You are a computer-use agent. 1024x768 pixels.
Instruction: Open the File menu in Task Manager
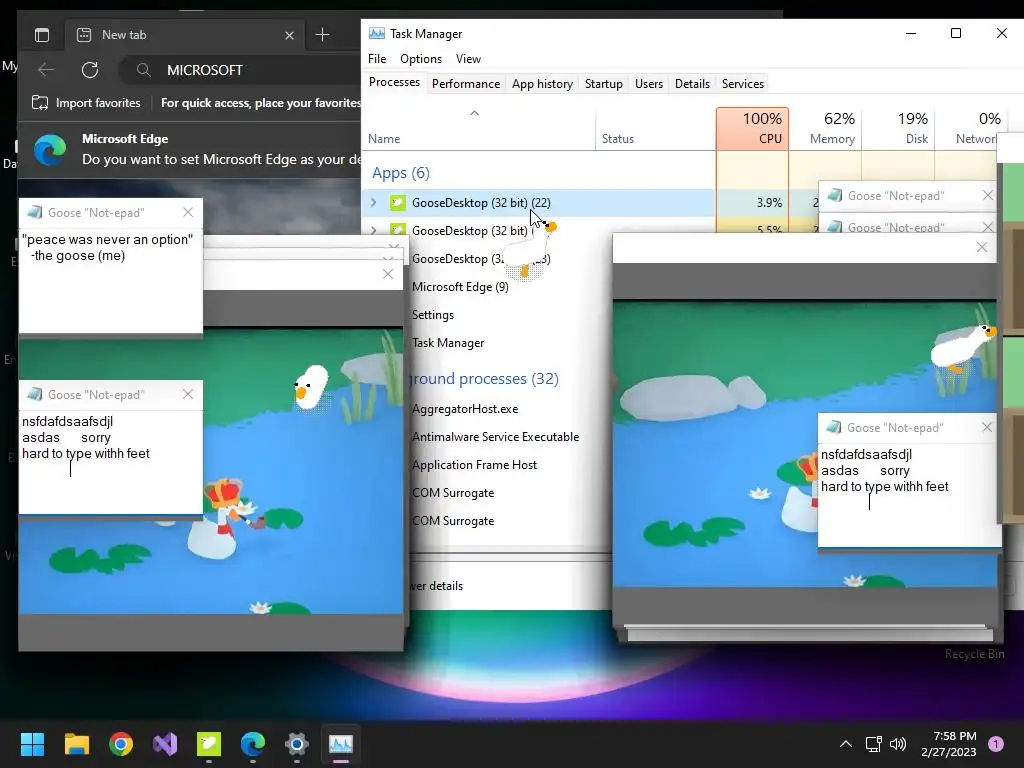pyautogui.click(x=377, y=59)
